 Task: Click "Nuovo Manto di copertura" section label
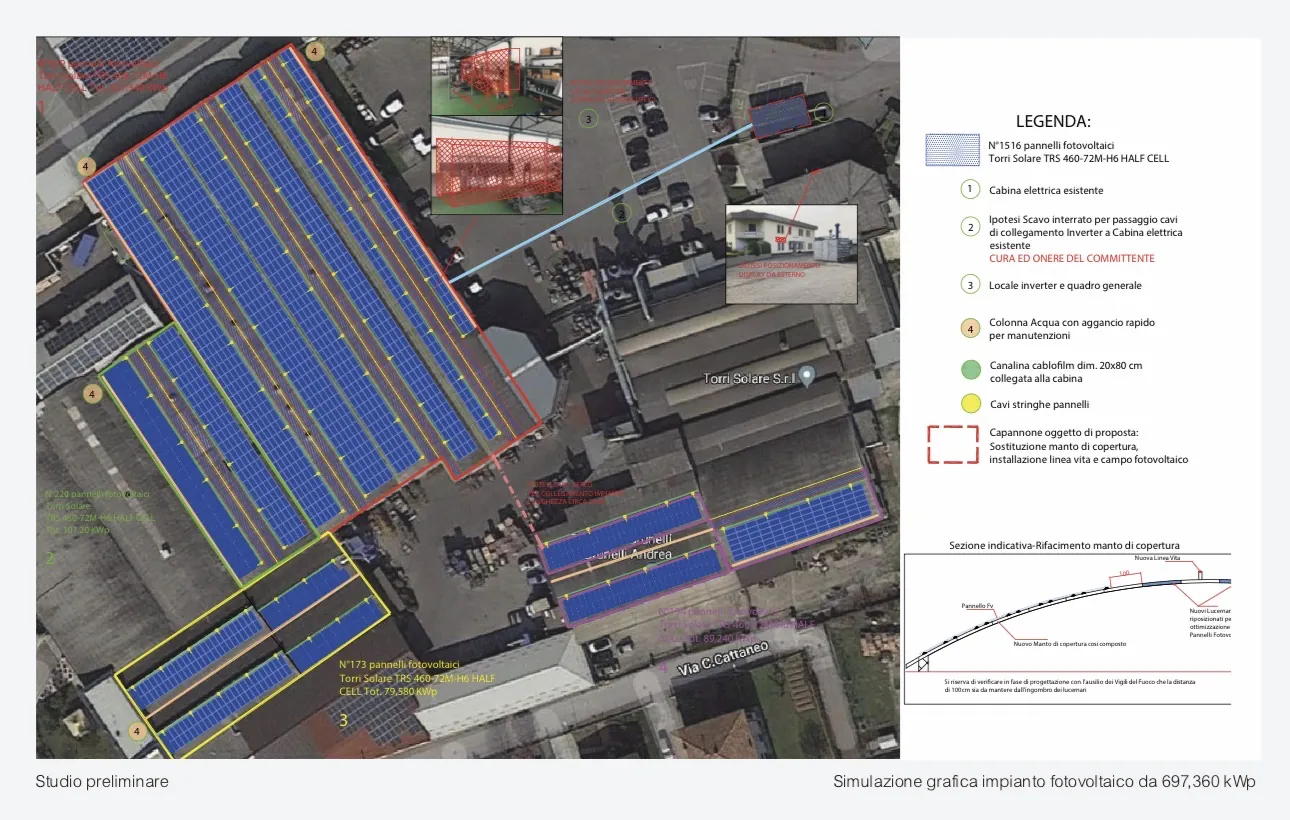1069,643
